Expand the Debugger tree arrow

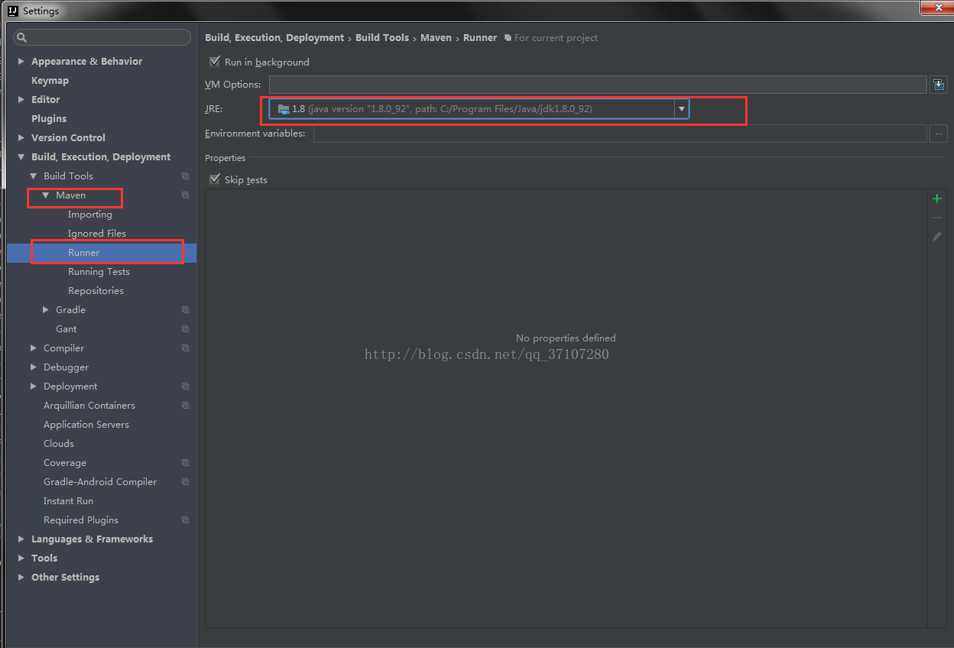pyautogui.click(x=33, y=367)
